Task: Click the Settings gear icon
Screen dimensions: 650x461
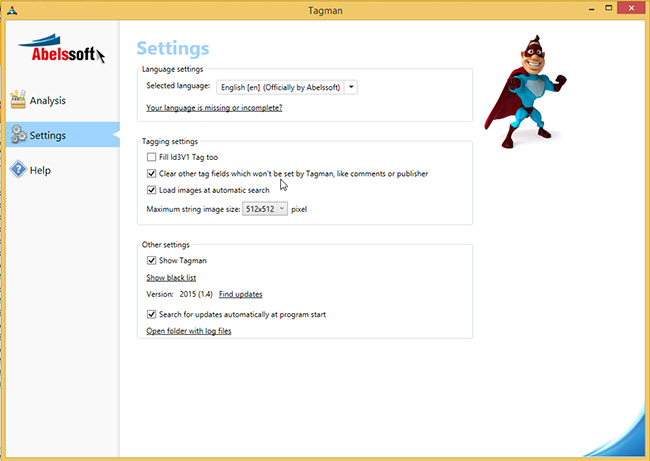Action: [x=17, y=135]
